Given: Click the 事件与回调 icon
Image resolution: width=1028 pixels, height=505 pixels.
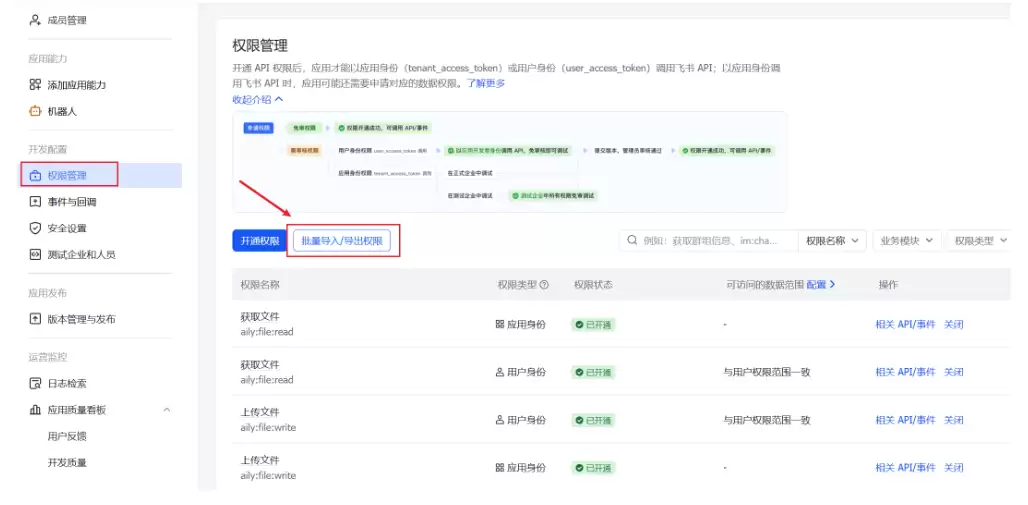Looking at the screenshot, I should click(35, 201).
